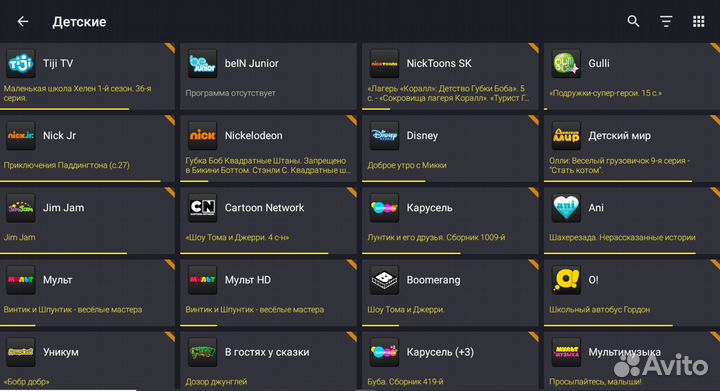Click 'Школьный автобус Гордон' program text

click(x=600, y=309)
